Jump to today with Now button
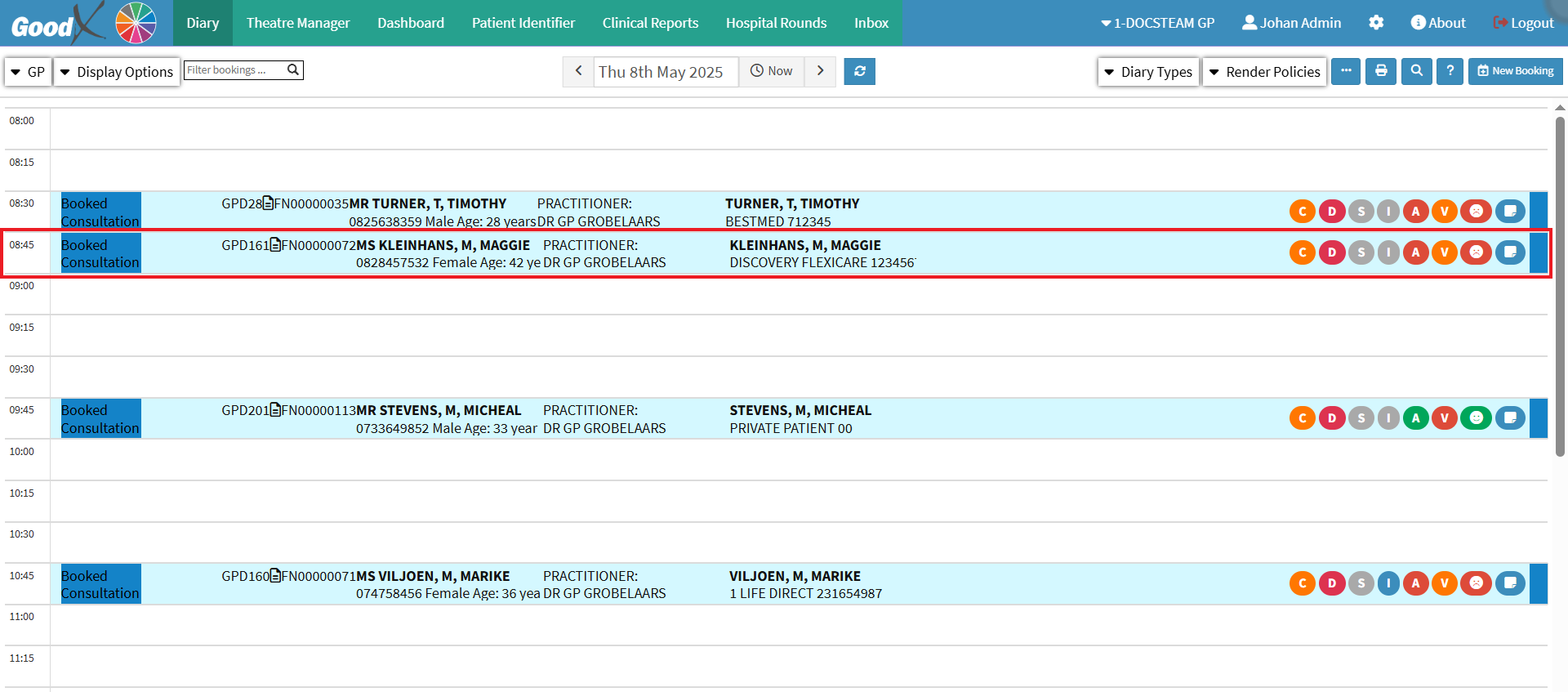 pyautogui.click(x=772, y=71)
